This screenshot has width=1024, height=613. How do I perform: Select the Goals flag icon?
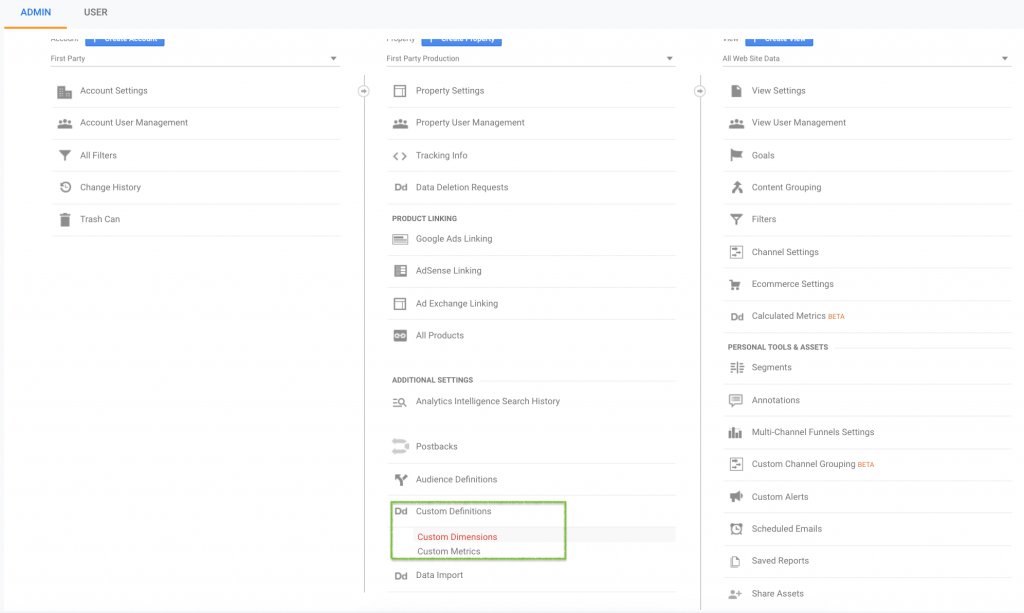coord(736,155)
